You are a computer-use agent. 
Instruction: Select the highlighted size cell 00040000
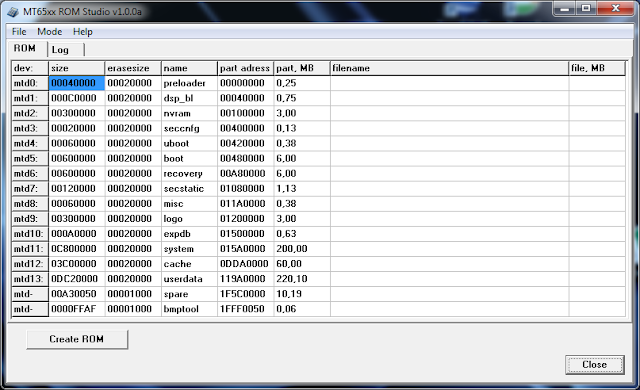[x=77, y=83]
